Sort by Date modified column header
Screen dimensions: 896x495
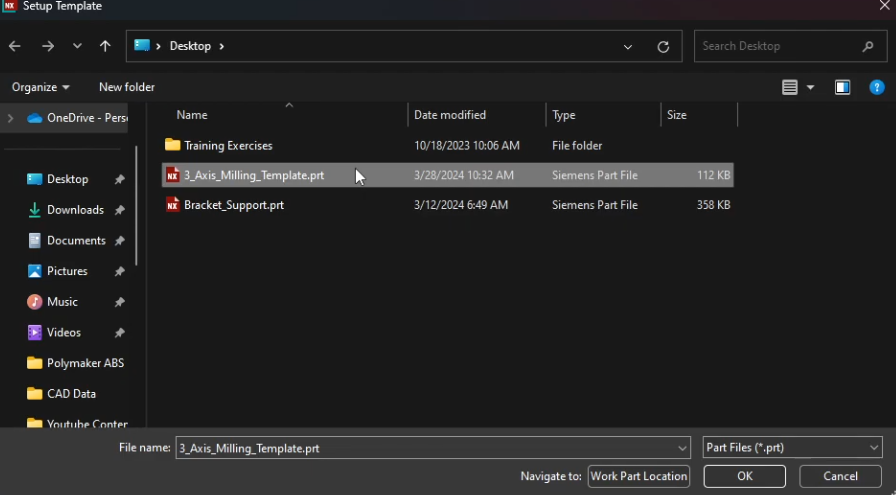tap(450, 115)
